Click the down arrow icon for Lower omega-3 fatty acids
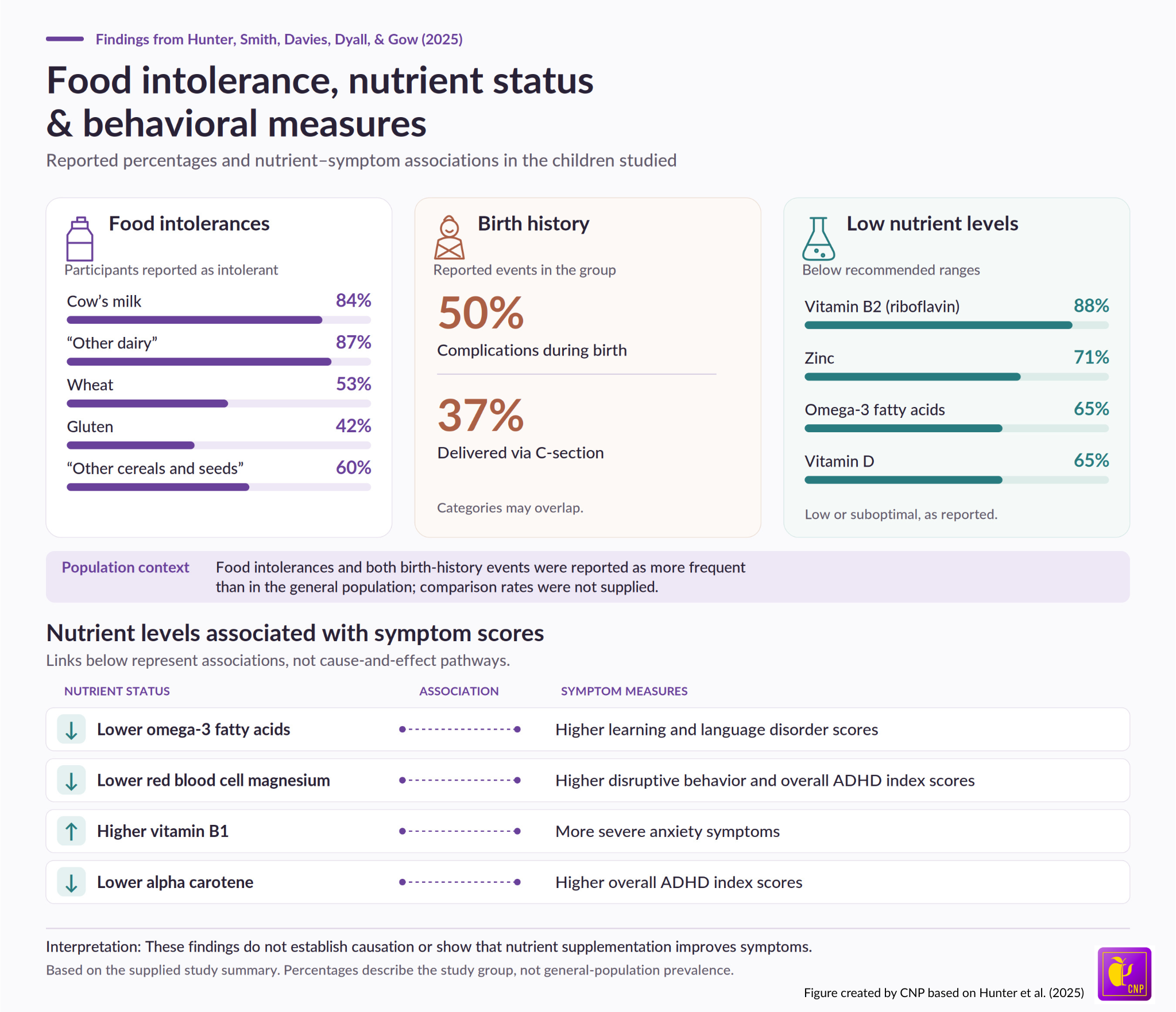Screen dimensions: 1176x1012 [x=72, y=730]
